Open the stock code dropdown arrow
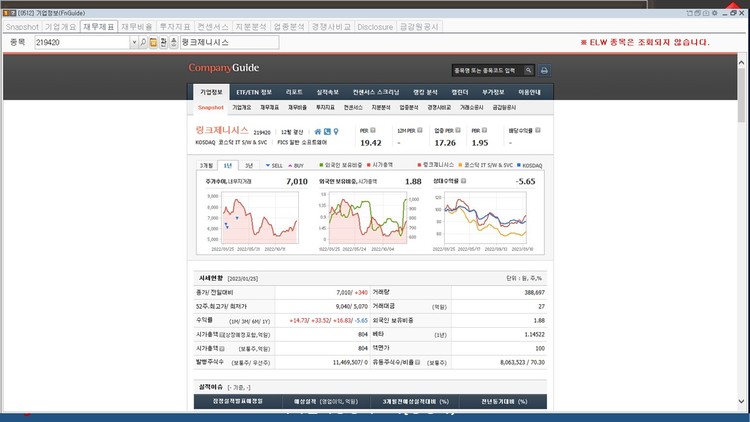This screenshot has height=422, width=750. pyautogui.click(x=134, y=43)
